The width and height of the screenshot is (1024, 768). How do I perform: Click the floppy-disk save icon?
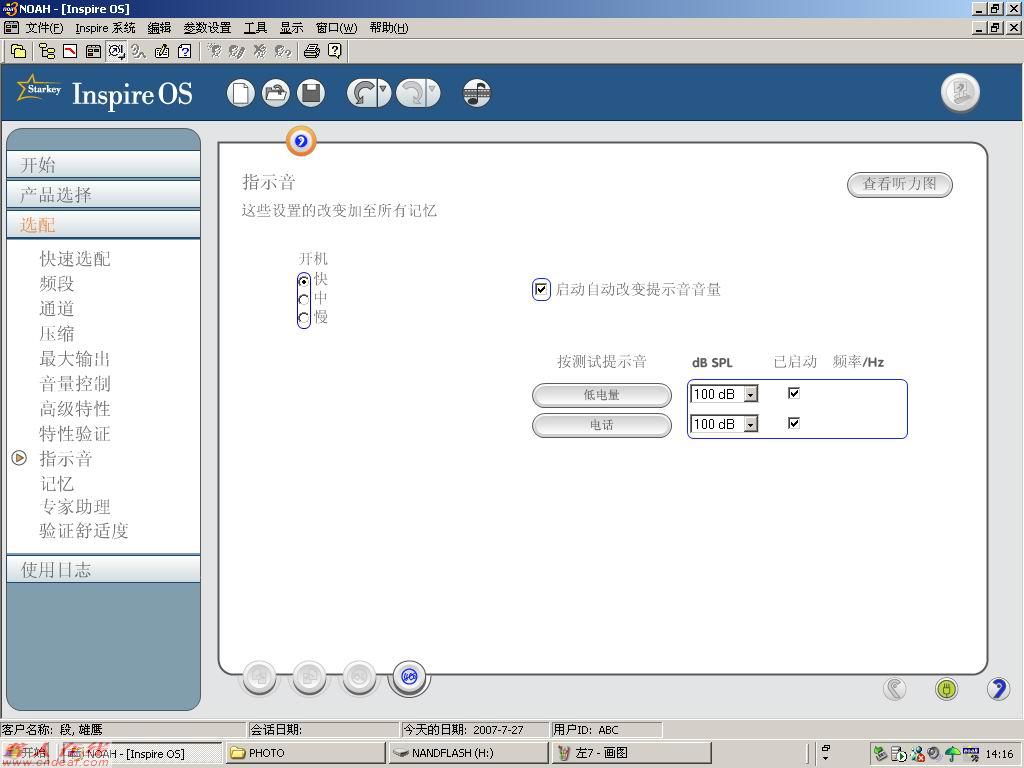click(x=311, y=93)
